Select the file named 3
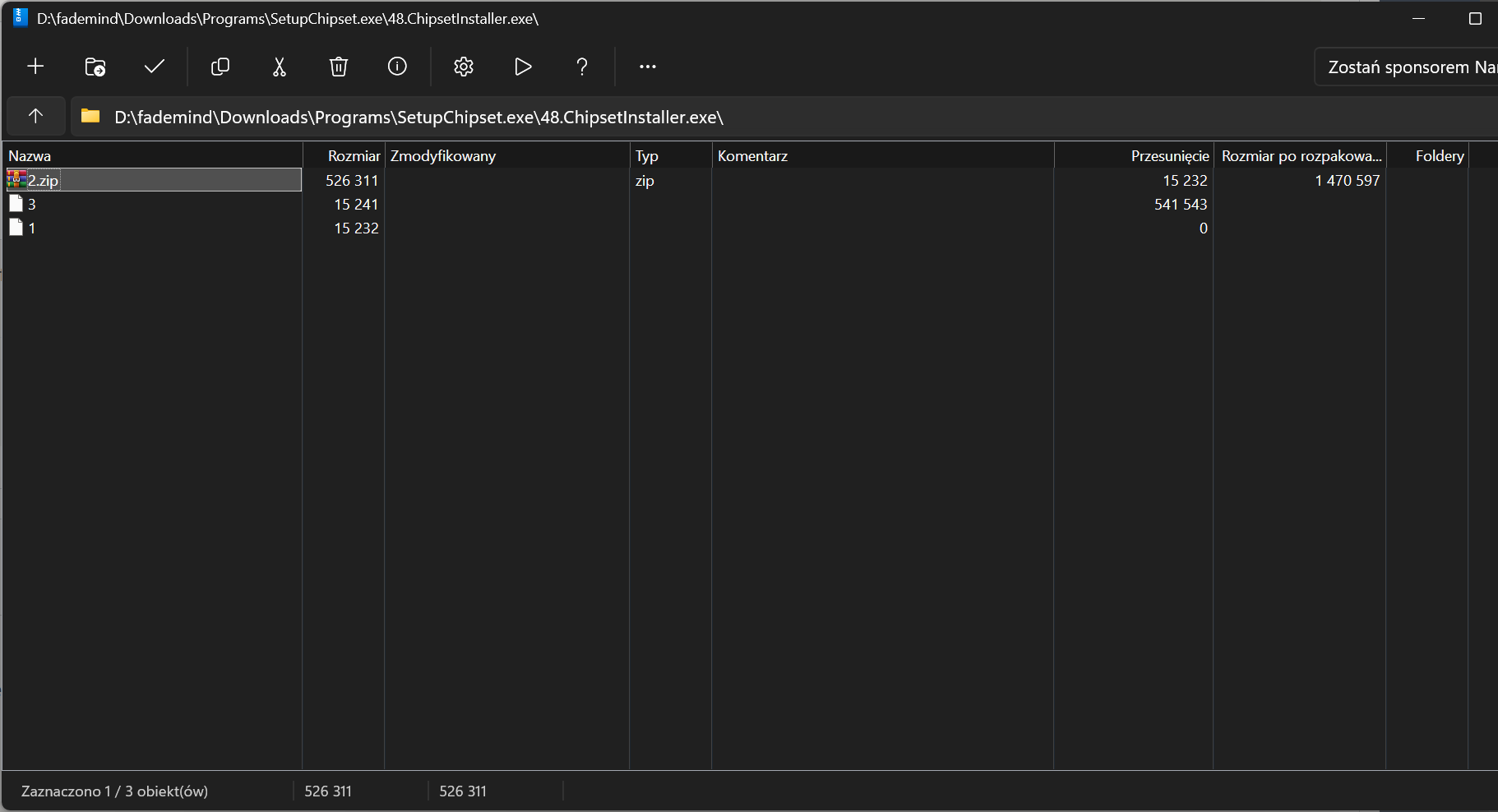The height and width of the screenshot is (812, 1498). (32, 204)
